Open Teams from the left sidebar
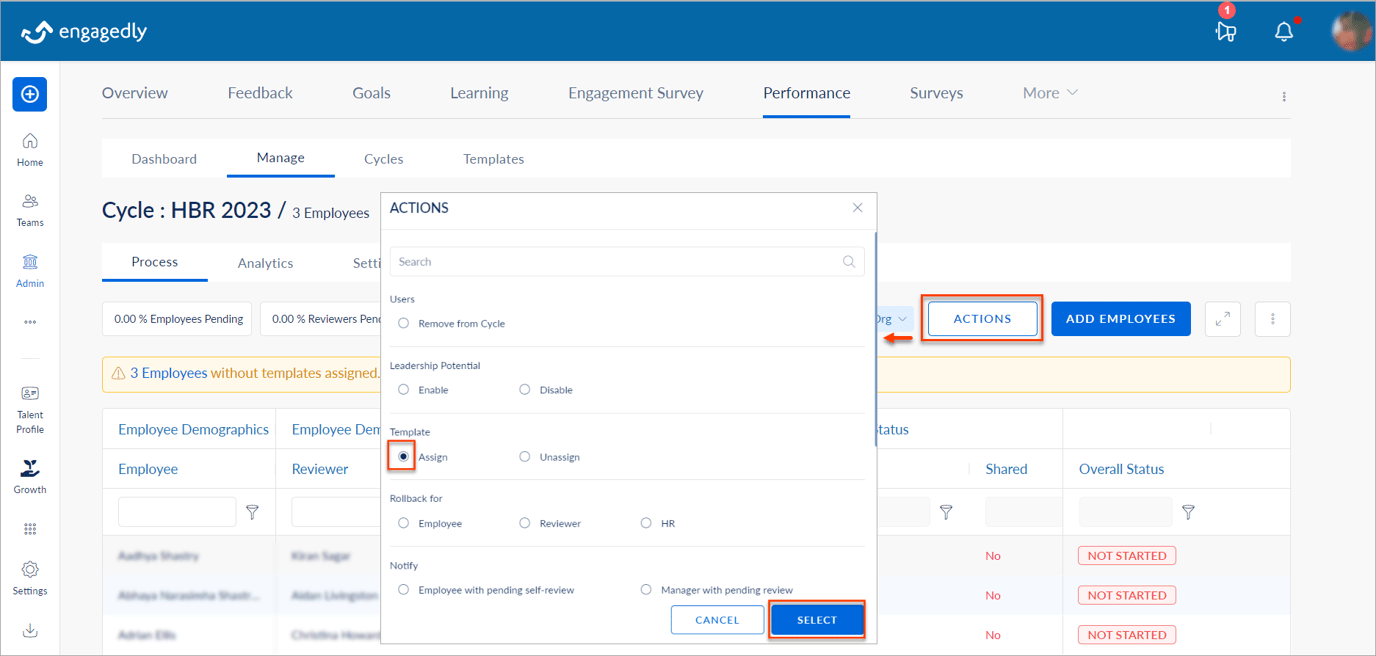The width and height of the screenshot is (1376, 656). click(x=29, y=207)
